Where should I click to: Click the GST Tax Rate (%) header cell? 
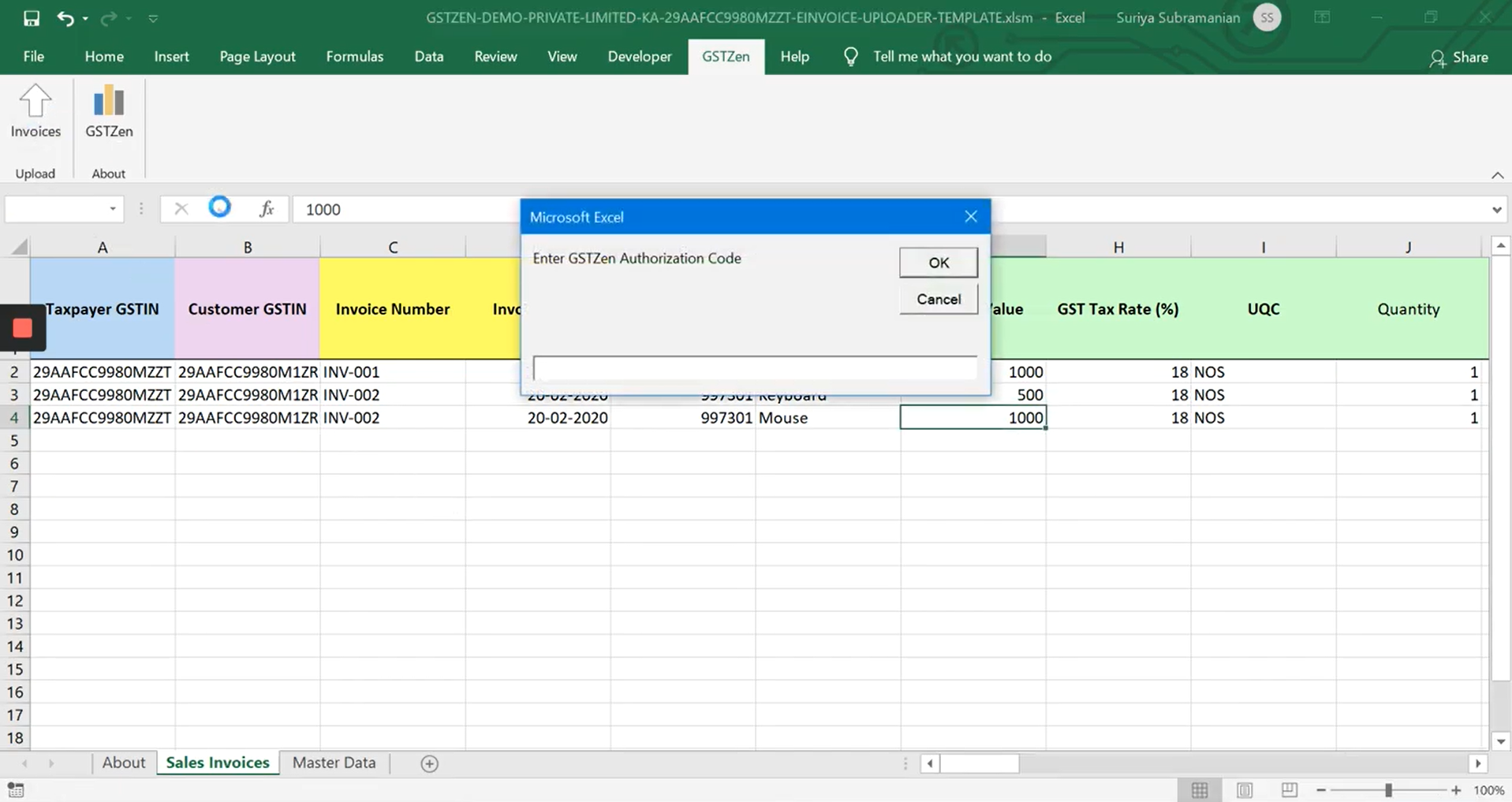coord(1118,309)
